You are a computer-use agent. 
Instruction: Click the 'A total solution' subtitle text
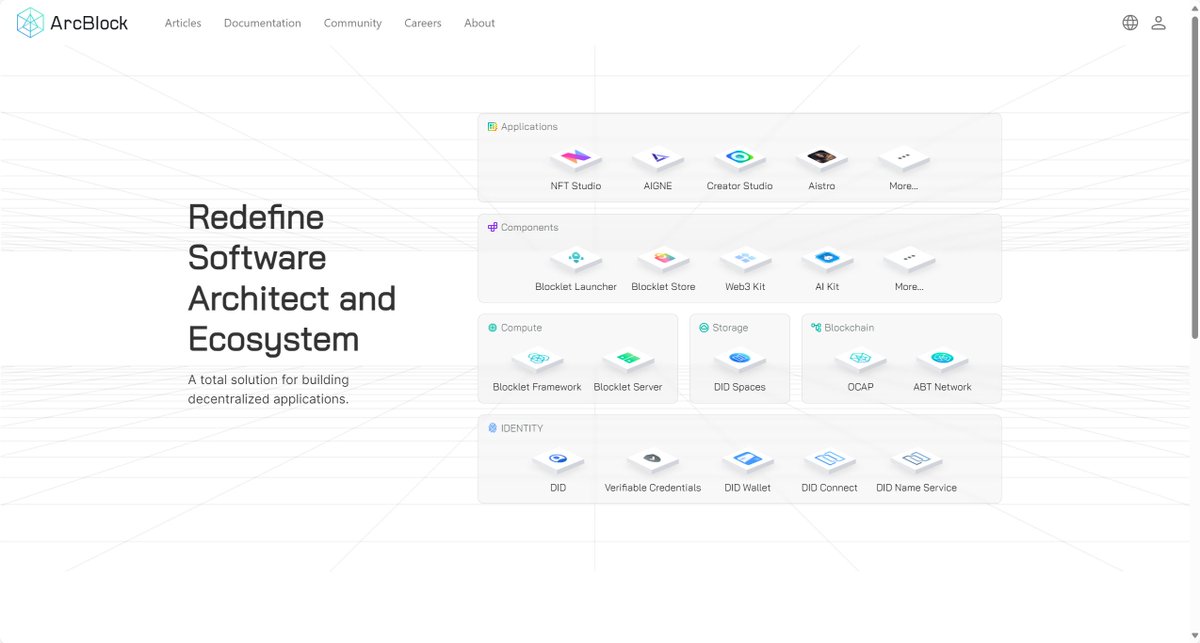point(268,389)
